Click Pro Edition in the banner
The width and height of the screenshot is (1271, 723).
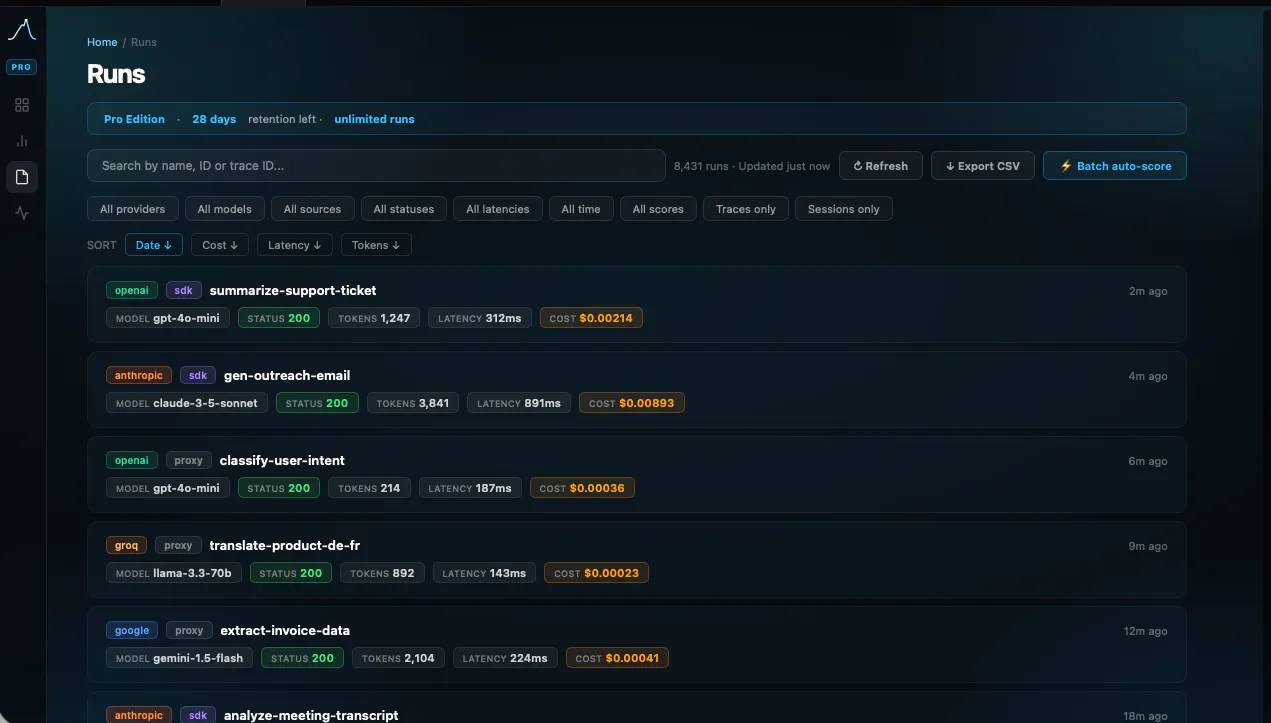point(134,119)
